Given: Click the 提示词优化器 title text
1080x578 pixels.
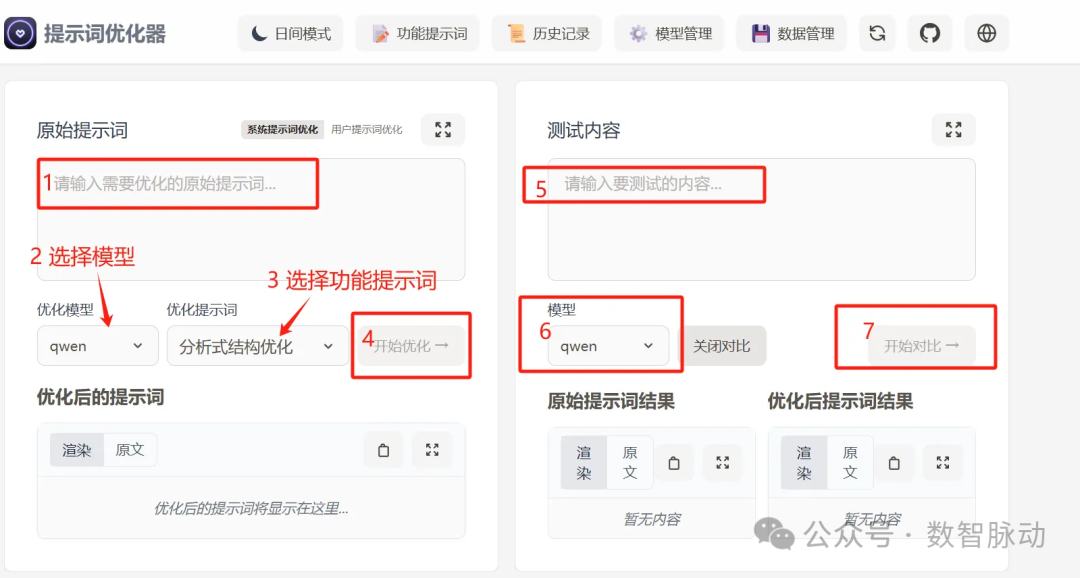Looking at the screenshot, I should click(105, 34).
